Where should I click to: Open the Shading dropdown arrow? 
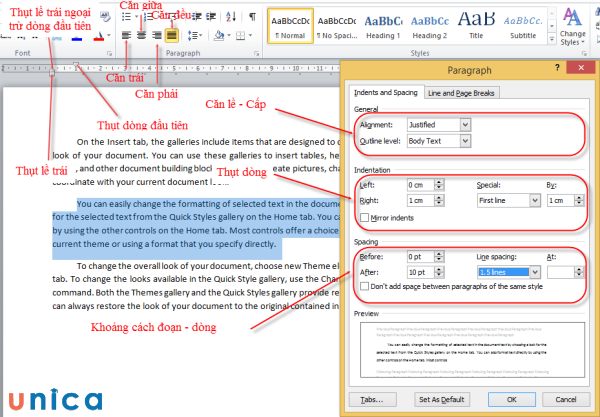click(x=229, y=36)
